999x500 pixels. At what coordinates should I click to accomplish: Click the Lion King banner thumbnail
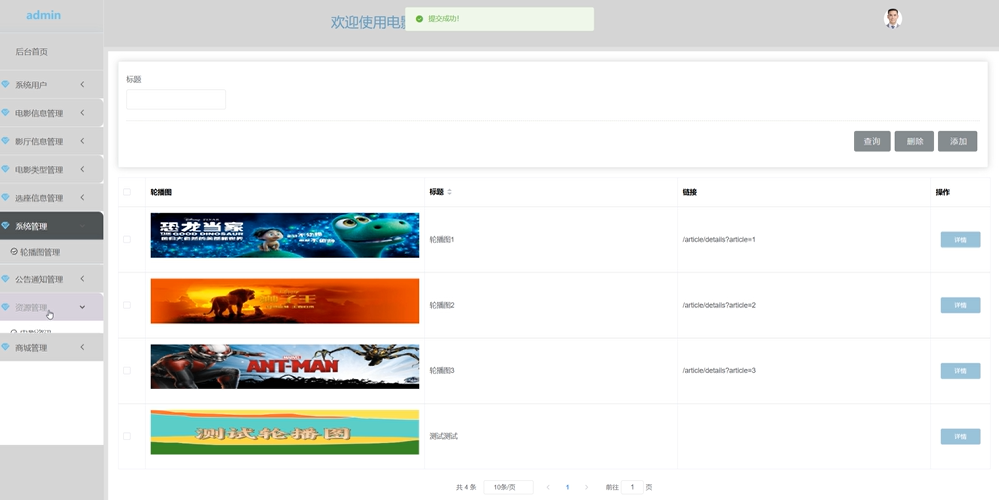click(x=285, y=301)
